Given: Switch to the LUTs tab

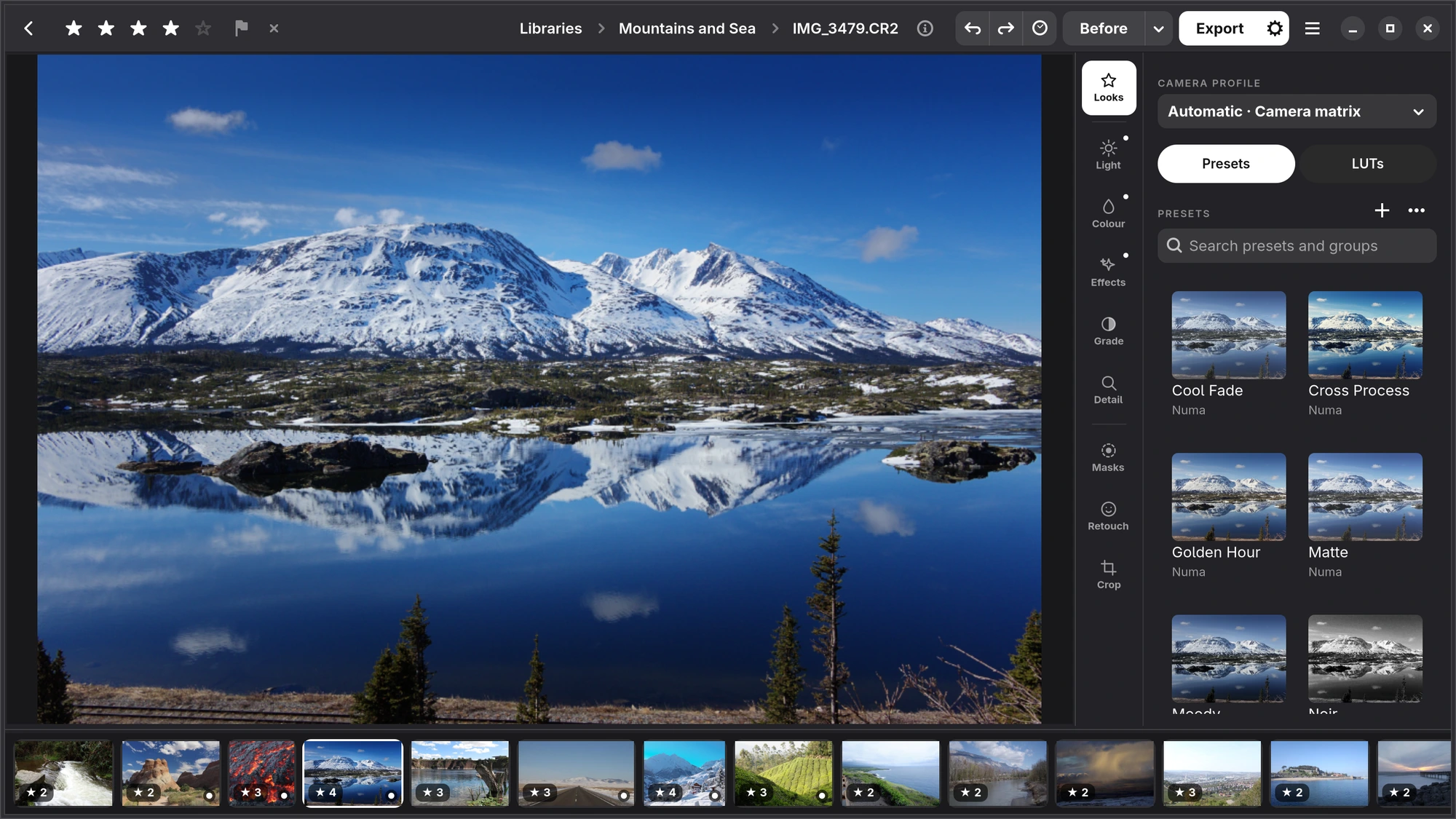Looking at the screenshot, I should pos(1367,164).
